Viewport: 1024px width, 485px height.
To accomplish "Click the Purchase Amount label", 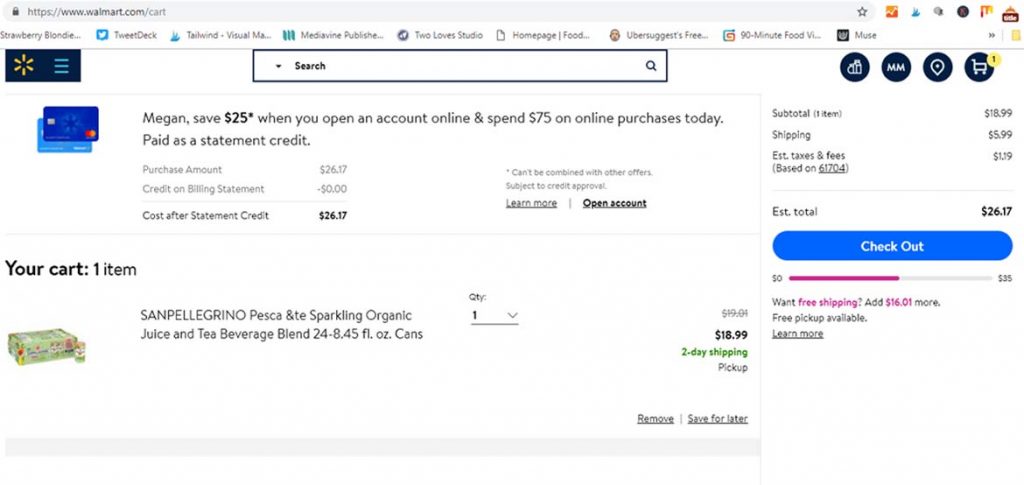I will (x=182, y=170).
